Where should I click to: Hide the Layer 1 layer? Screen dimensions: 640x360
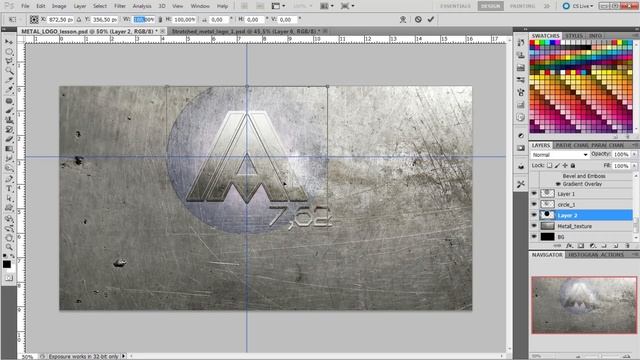(x=534, y=194)
